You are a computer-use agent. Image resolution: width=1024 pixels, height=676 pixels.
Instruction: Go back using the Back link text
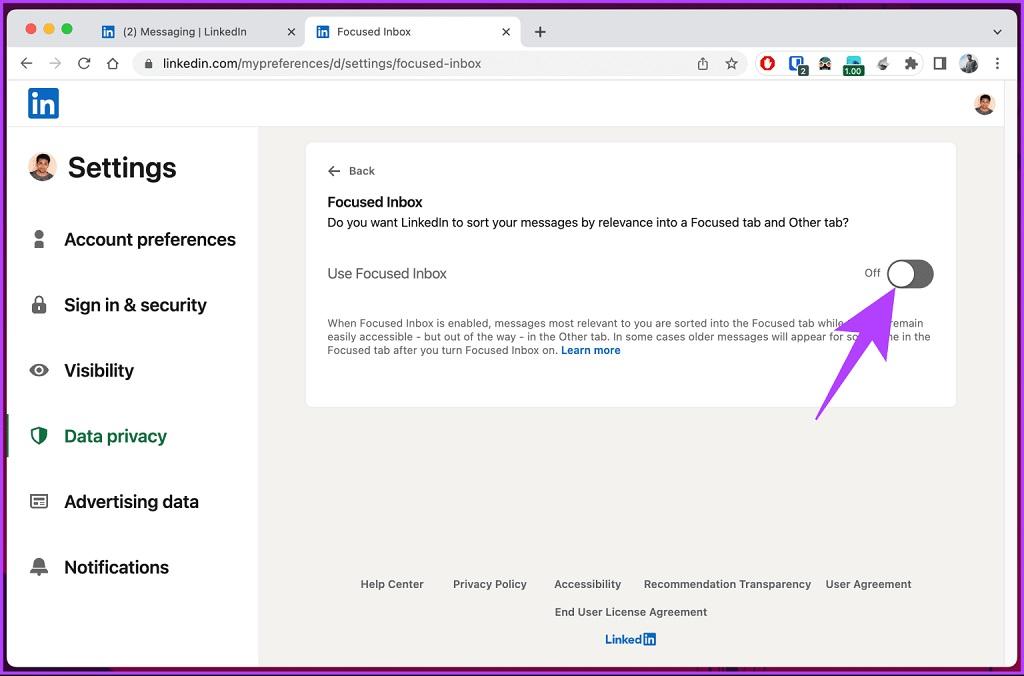[x=362, y=171]
